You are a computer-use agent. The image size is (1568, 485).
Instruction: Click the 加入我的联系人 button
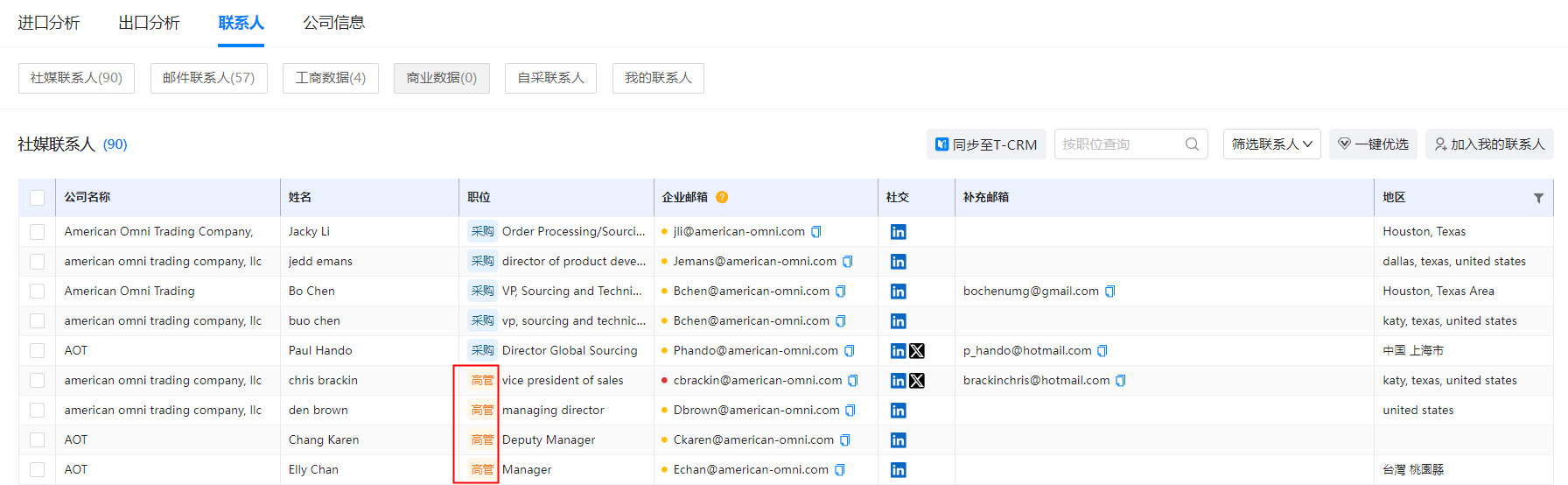point(1489,144)
